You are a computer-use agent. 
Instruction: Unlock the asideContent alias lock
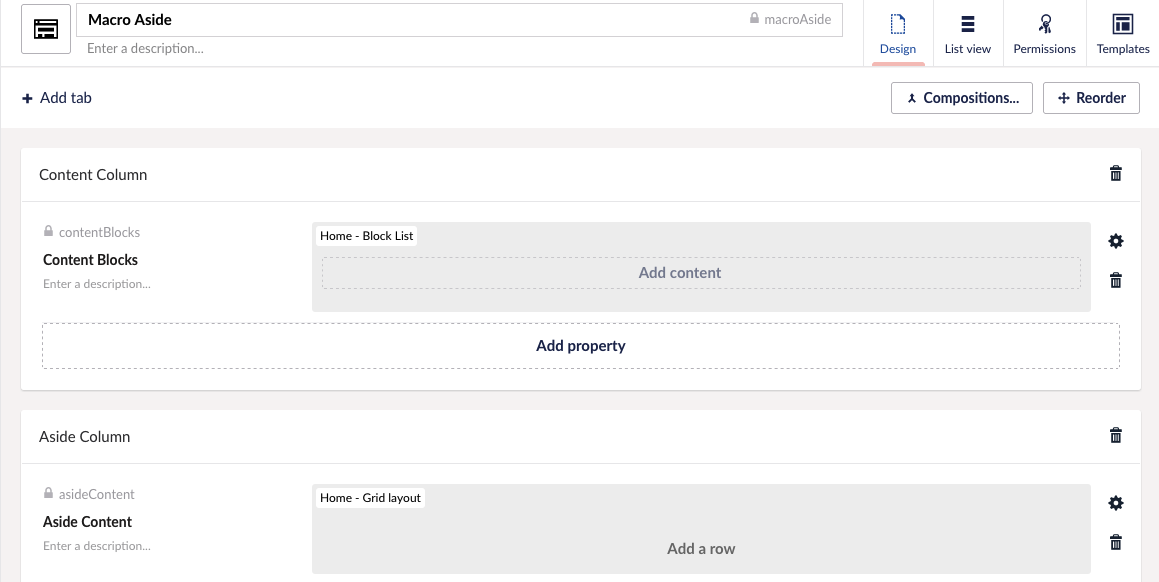[48, 494]
